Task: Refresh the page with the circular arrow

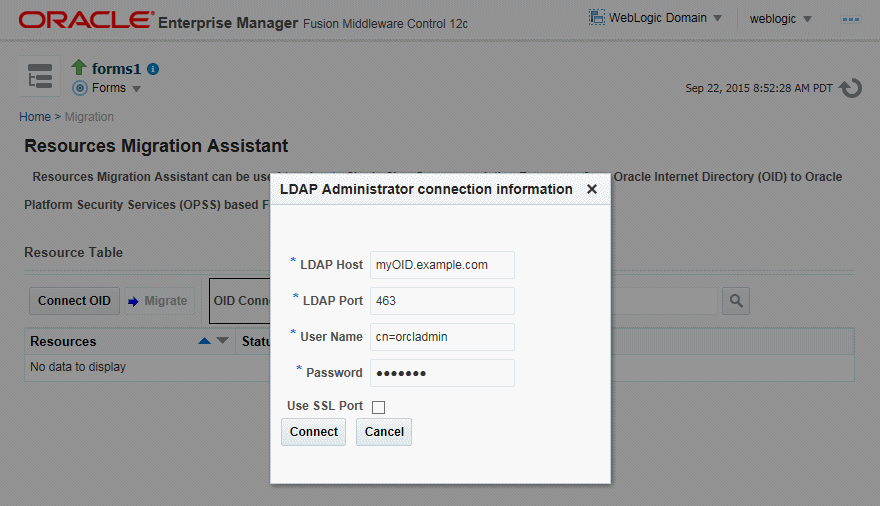Action: tap(850, 88)
